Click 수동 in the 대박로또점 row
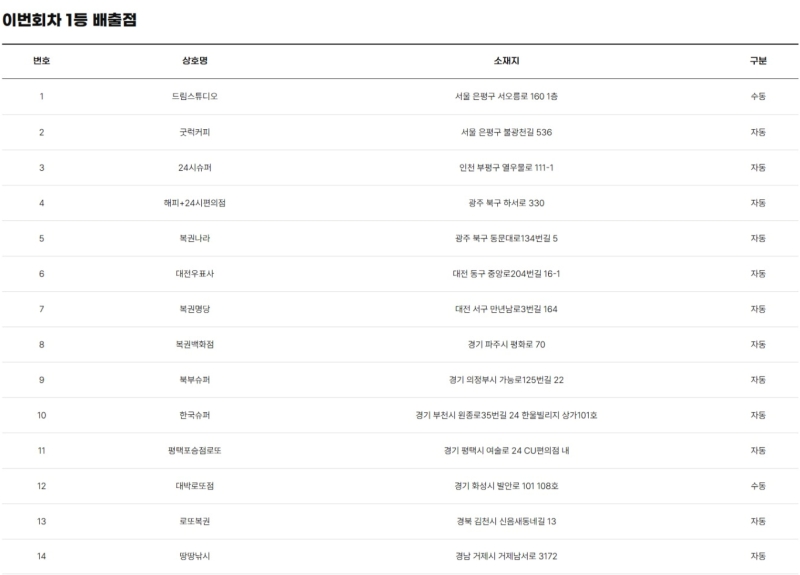800x575 pixels. pos(758,486)
